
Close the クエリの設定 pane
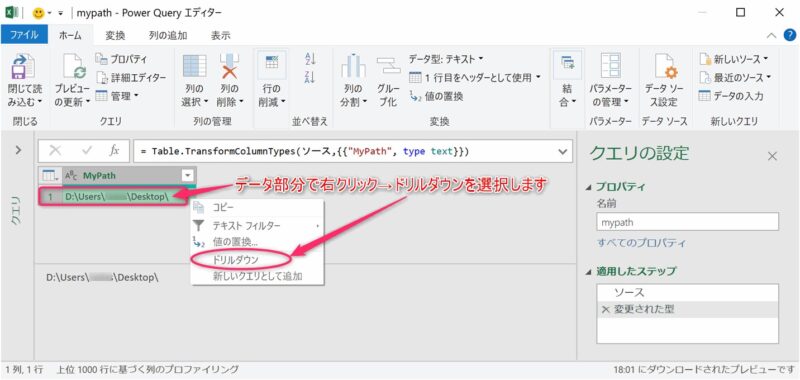pos(773,156)
